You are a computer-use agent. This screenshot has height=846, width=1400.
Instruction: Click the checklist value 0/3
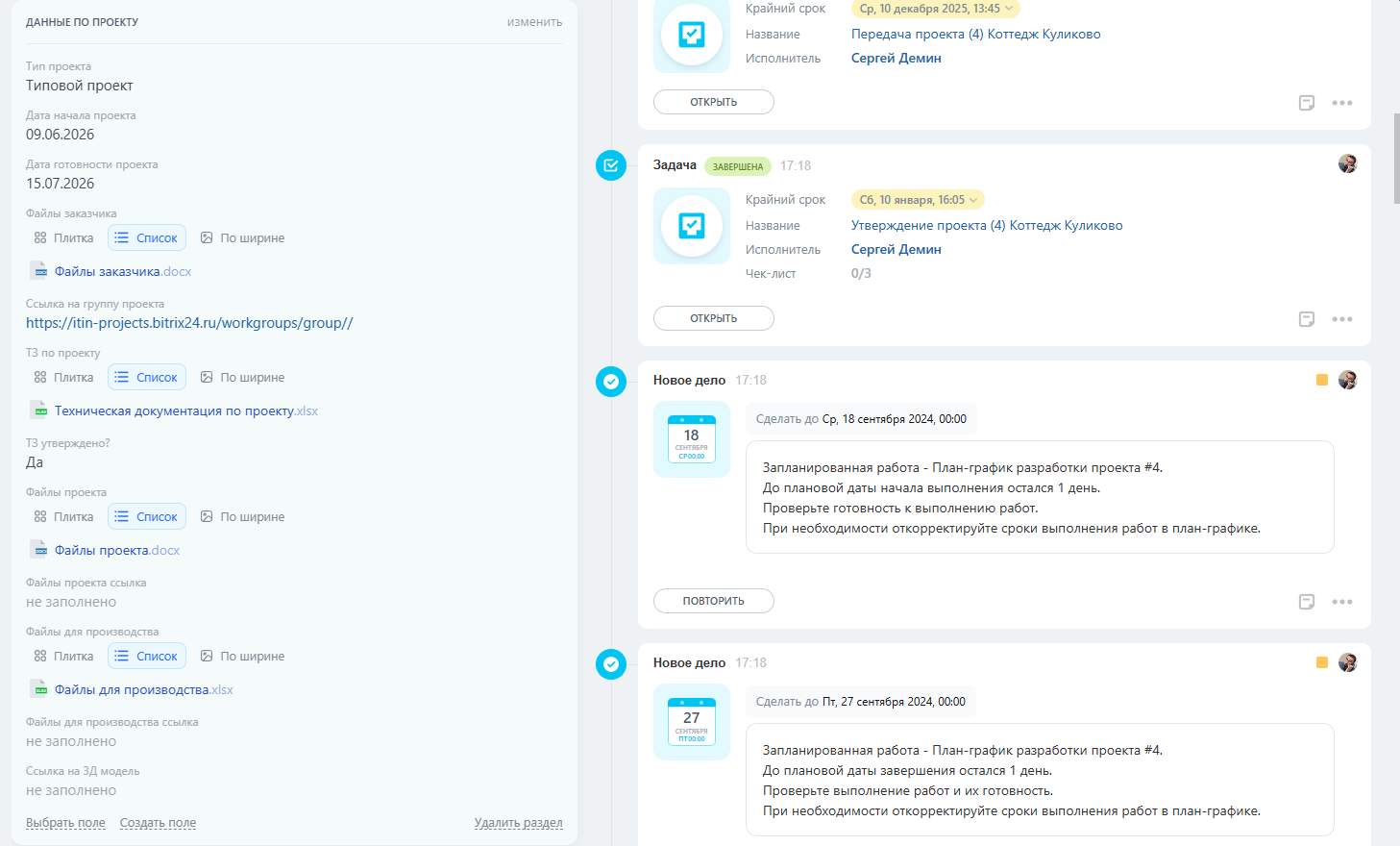[x=861, y=273]
